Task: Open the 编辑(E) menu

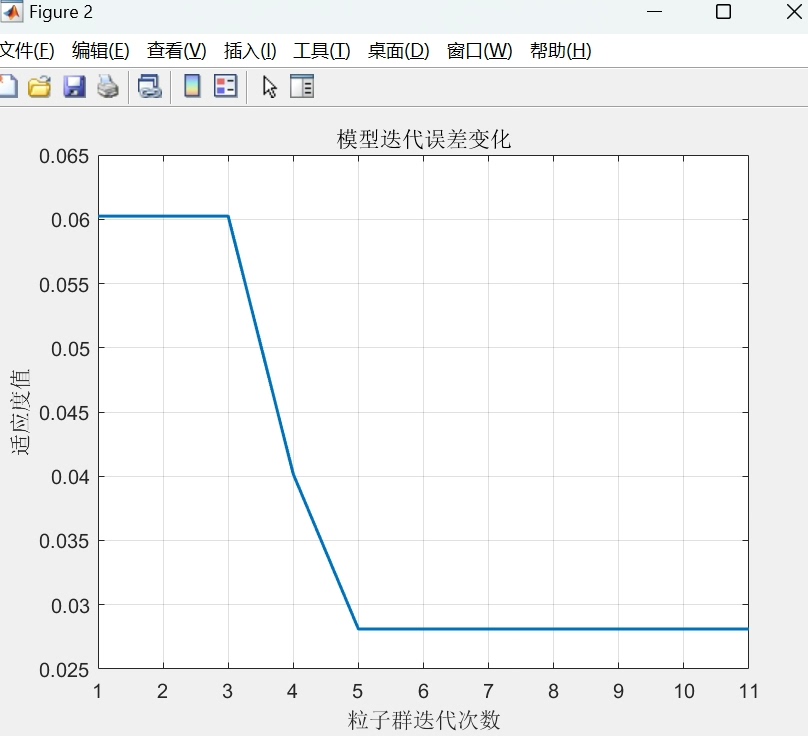Action: click(x=99, y=51)
